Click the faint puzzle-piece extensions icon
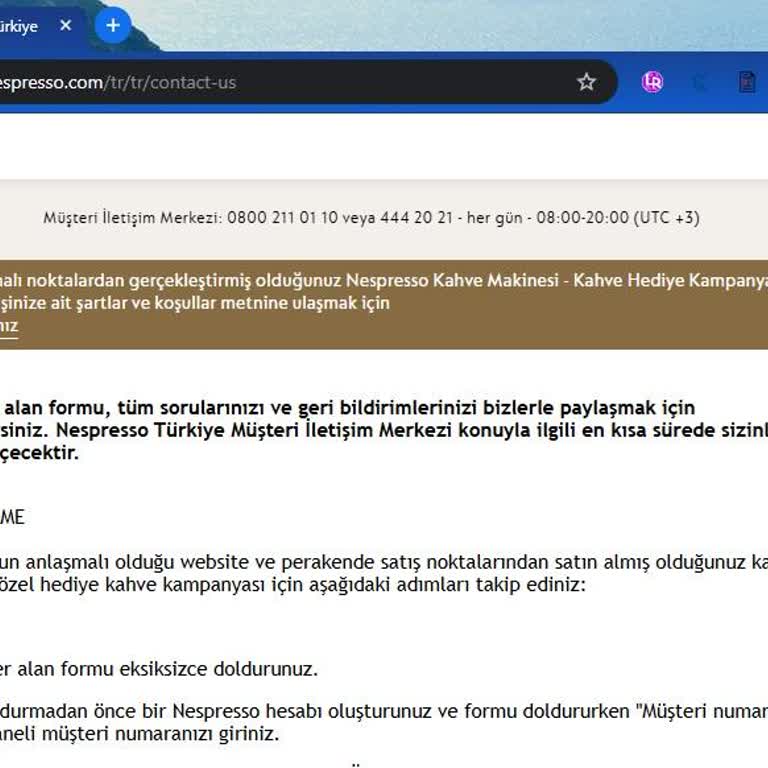The height and width of the screenshot is (768, 768). coord(699,82)
